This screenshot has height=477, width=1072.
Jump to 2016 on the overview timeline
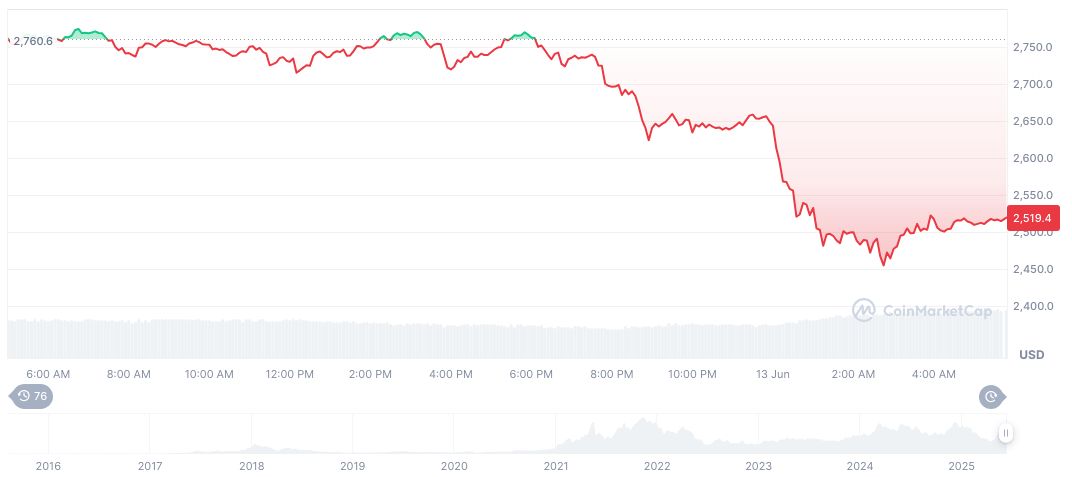[x=48, y=466]
